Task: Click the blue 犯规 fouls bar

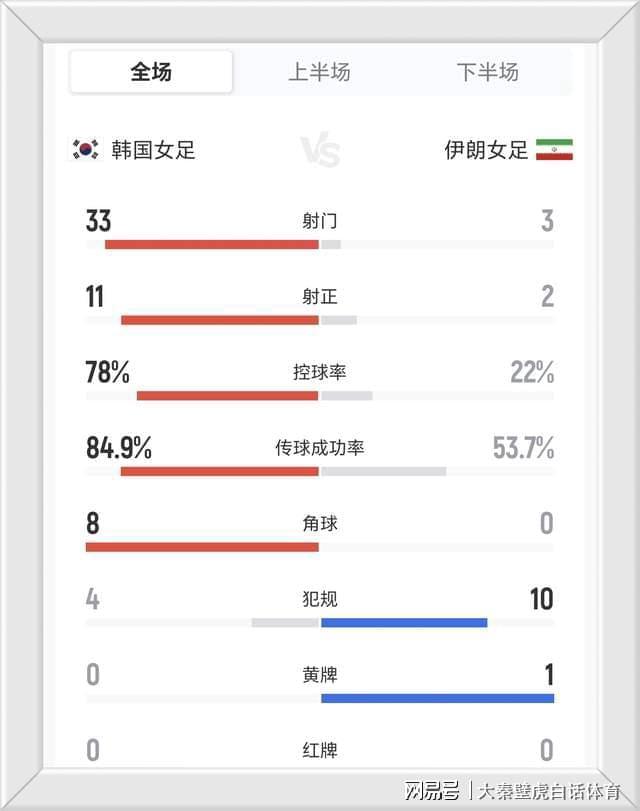Action: [404, 622]
